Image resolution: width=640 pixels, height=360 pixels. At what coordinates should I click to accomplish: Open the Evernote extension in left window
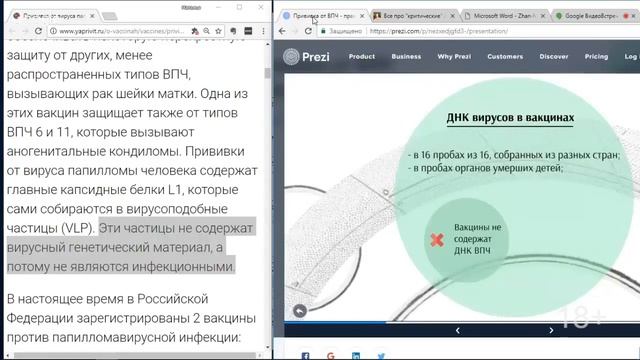click(233, 31)
